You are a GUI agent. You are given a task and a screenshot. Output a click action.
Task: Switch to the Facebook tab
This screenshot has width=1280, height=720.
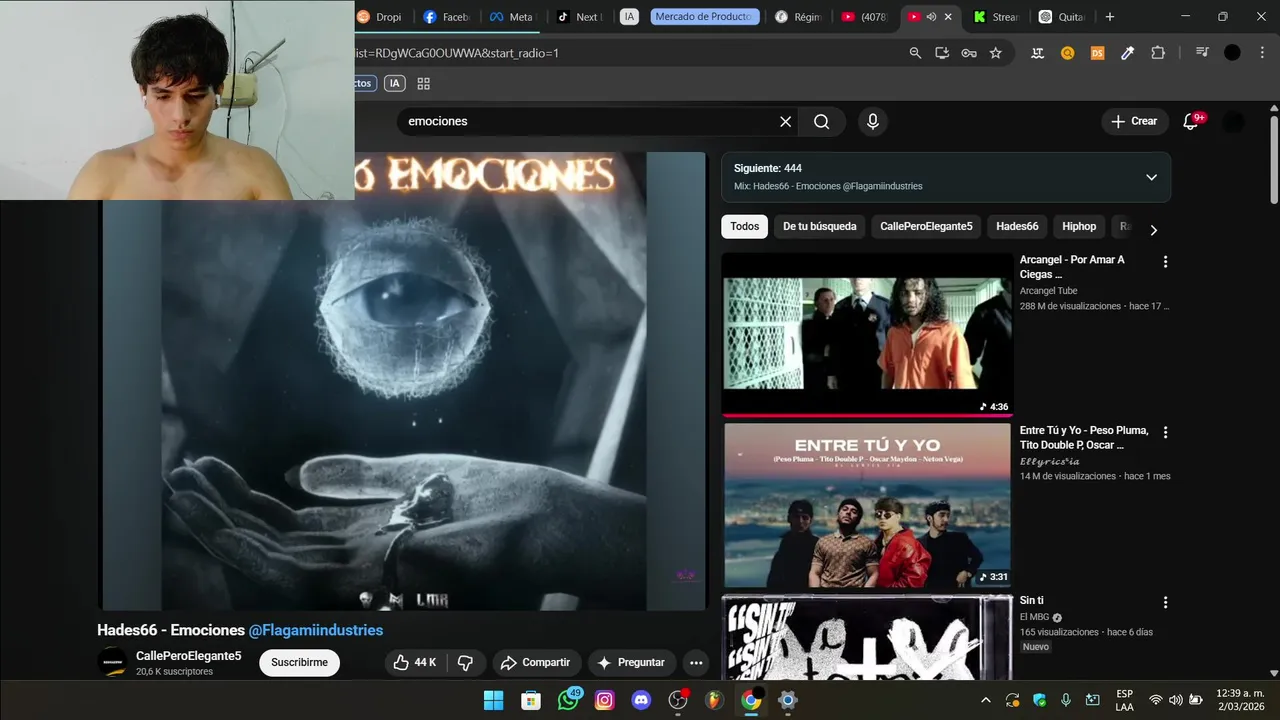point(447,17)
